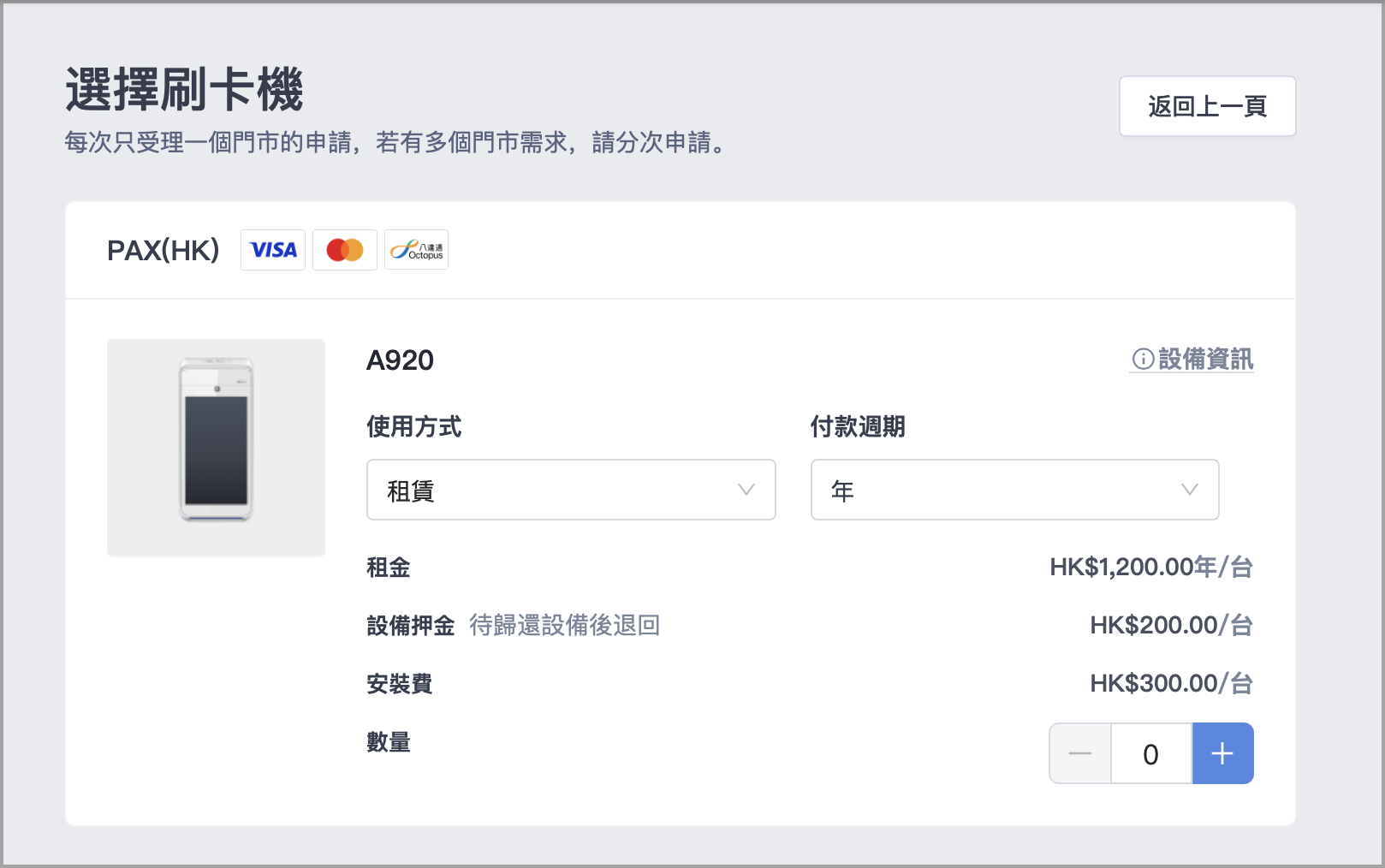Click the A920 model name
This screenshot has width=1385, height=868.
pos(400,360)
